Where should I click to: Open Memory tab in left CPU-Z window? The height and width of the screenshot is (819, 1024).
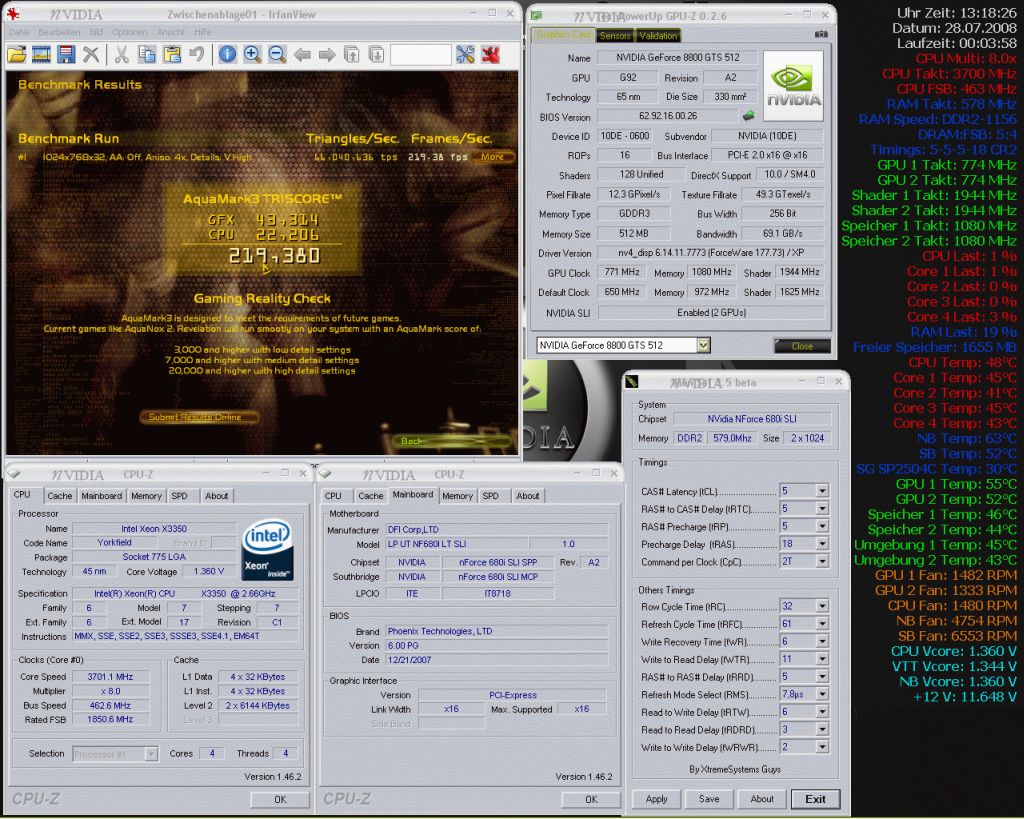146,496
